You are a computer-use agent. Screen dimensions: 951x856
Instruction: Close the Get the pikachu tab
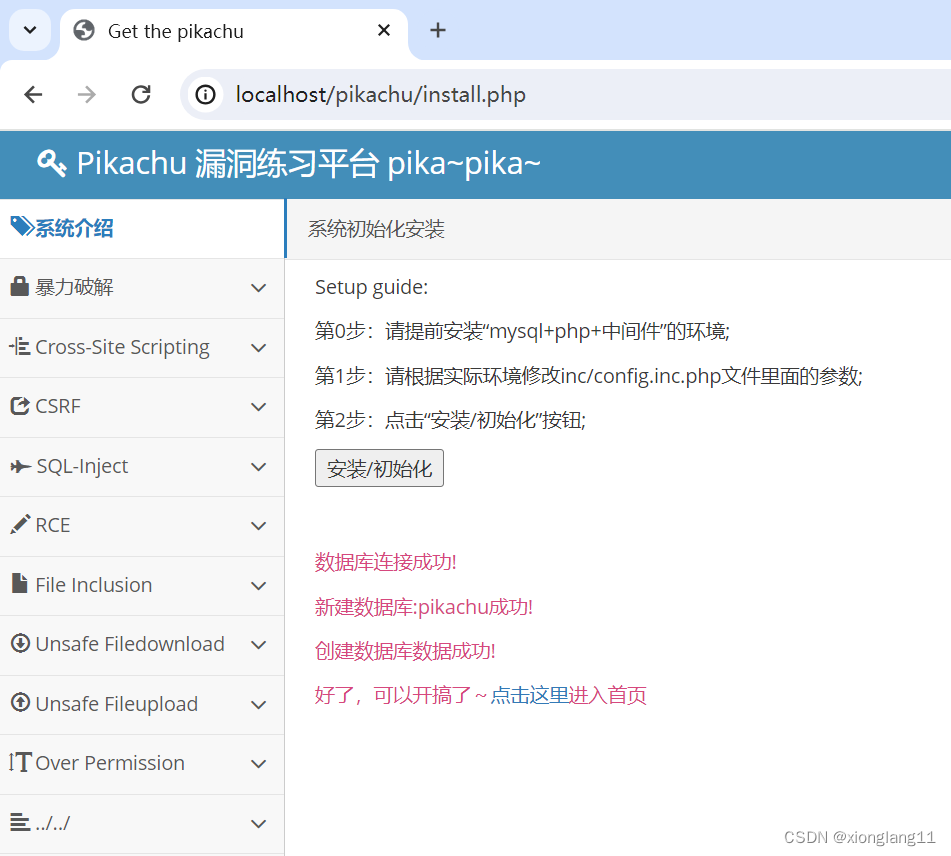pos(384,30)
